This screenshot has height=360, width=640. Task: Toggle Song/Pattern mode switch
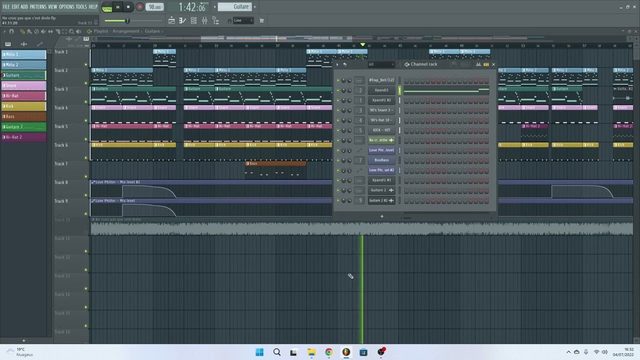(107, 7)
